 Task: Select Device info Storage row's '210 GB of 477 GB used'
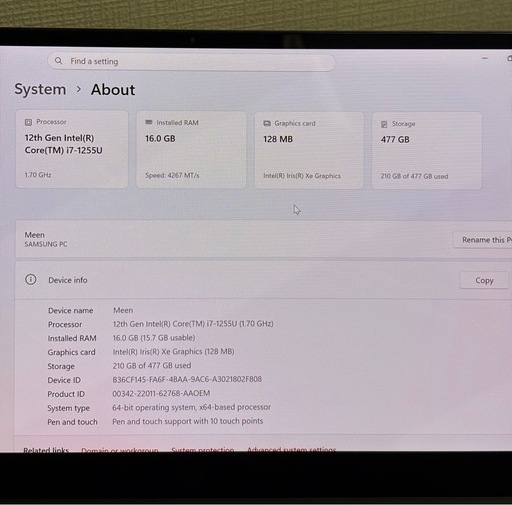[x=152, y=365]
